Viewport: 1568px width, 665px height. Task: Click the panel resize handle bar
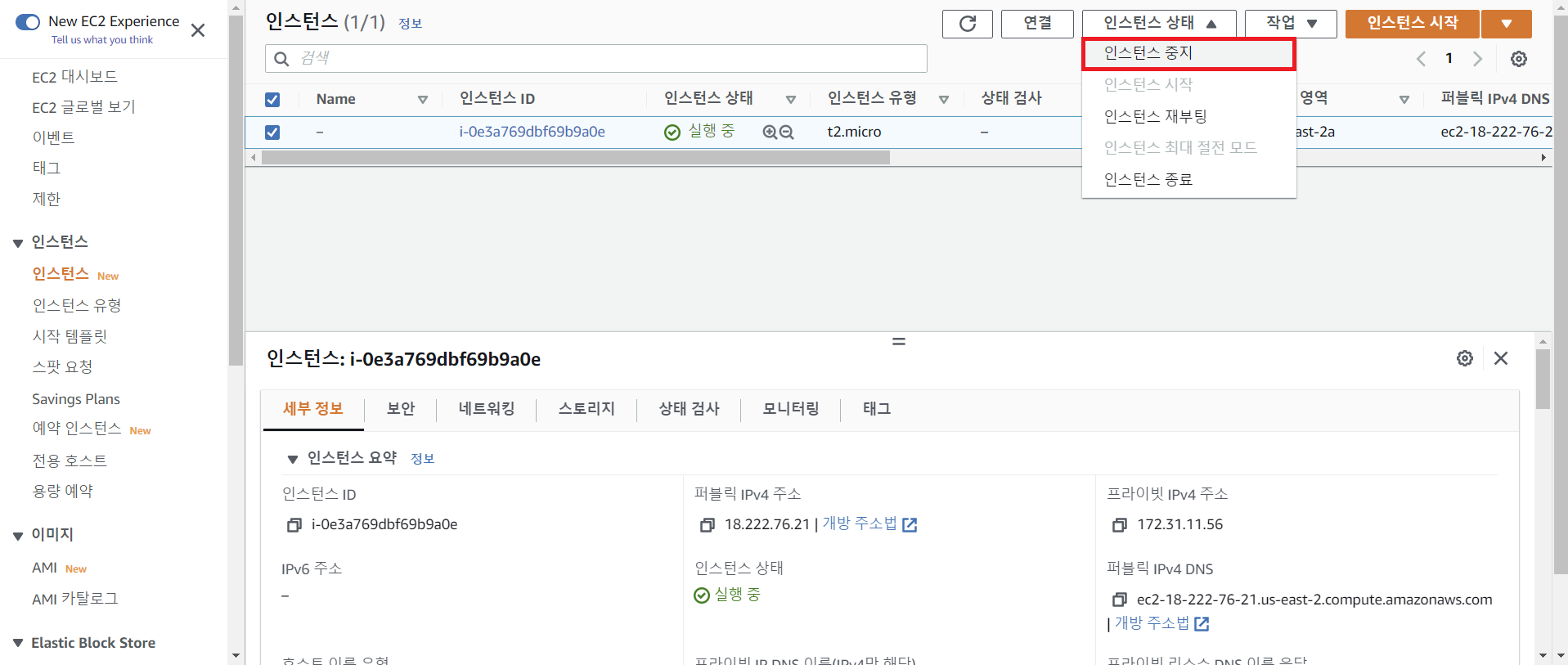[x=899, y=341]
